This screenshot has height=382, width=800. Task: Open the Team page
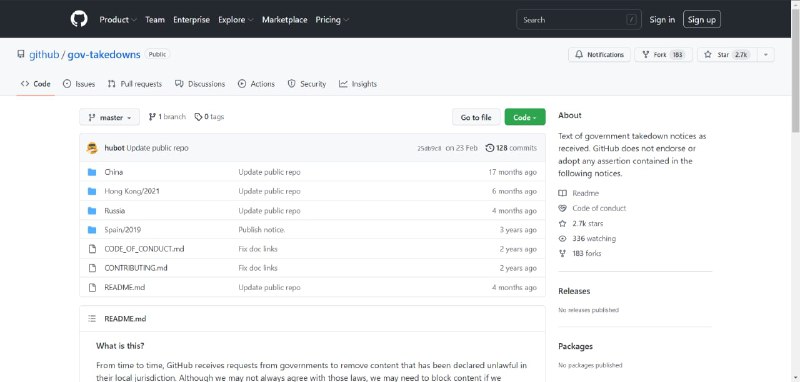(155, 20)
